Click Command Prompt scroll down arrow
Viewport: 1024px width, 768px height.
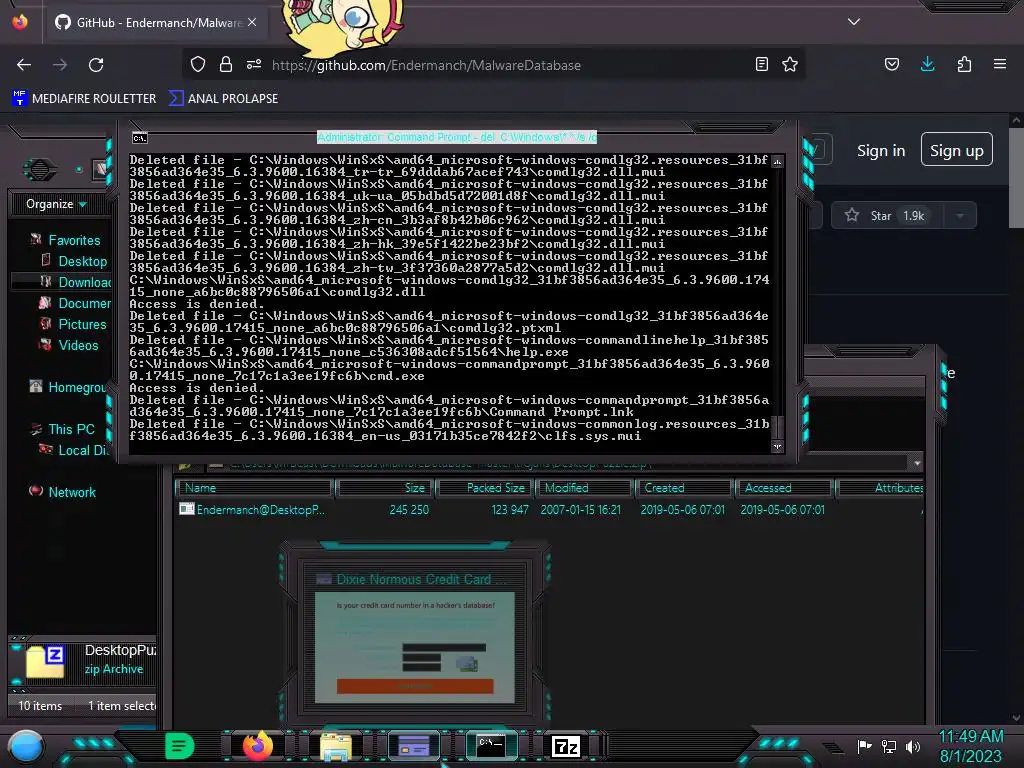pos(777,447)
